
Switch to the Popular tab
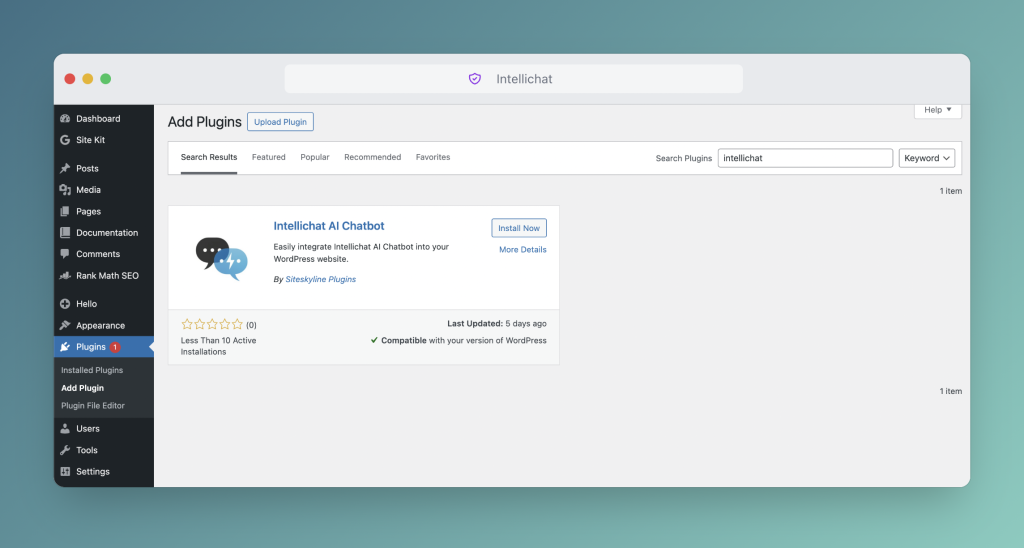click(315, 157)
